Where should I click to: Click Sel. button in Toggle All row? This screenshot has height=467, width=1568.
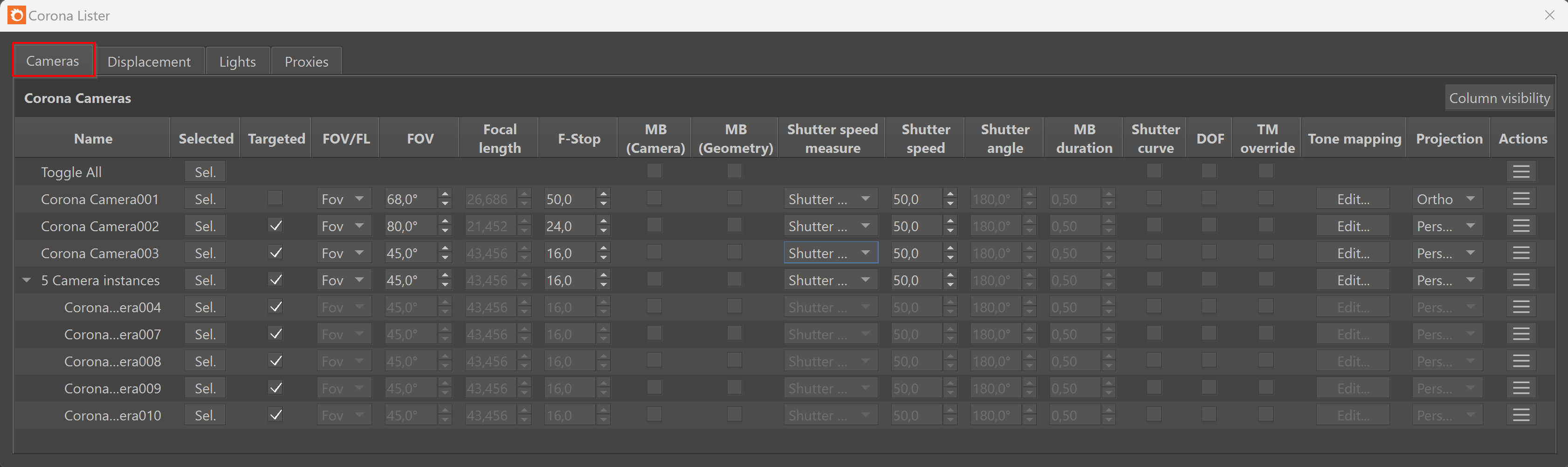coord(205,172)
